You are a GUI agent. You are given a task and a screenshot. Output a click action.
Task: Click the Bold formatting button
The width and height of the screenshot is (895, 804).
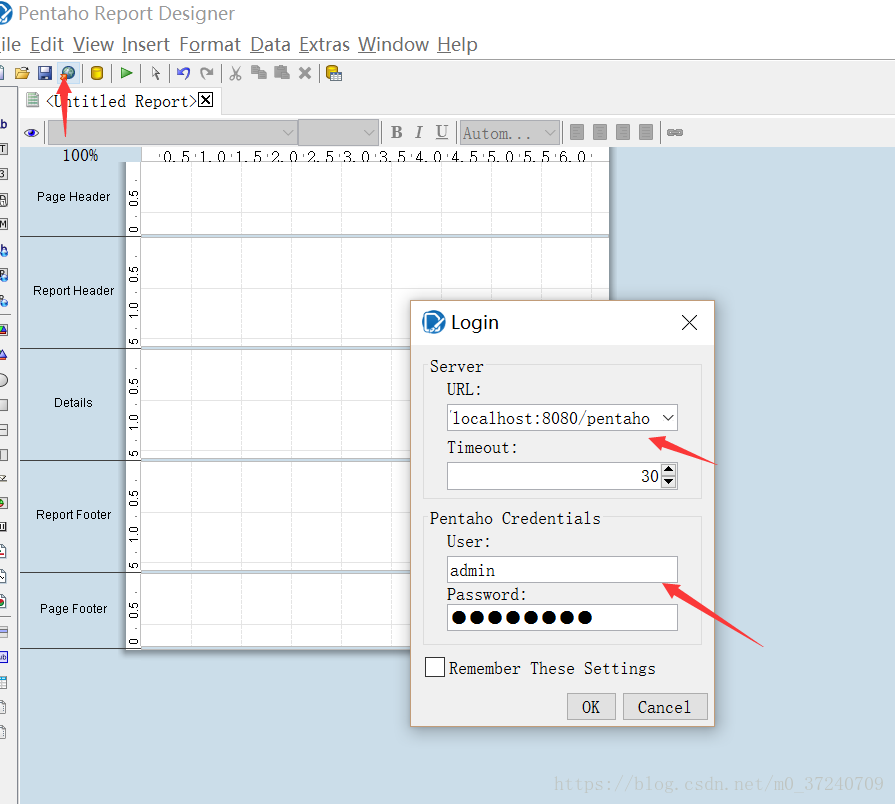(x=397, y=132)
